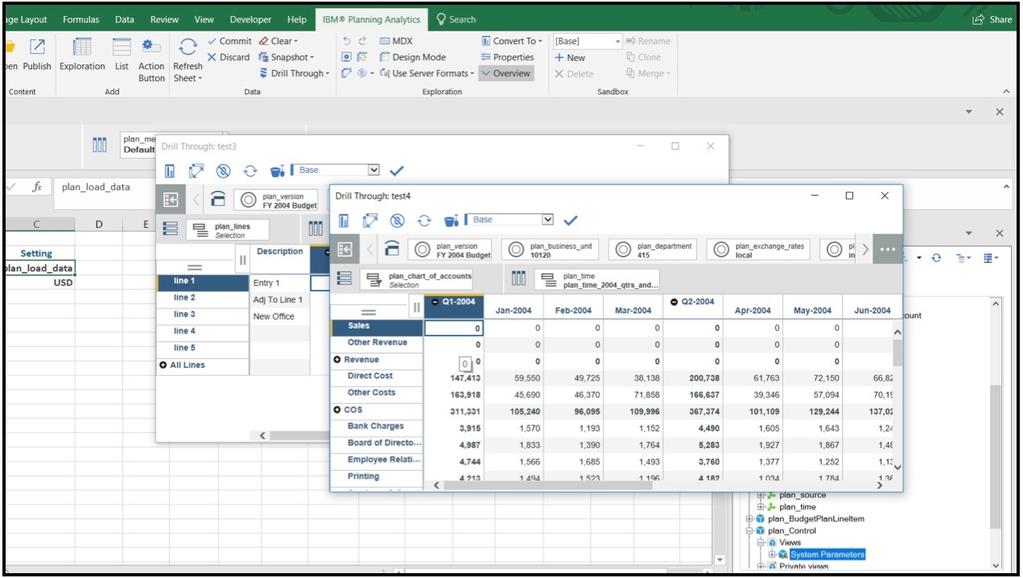The image size is (1023, 578).
Task: Click the suppress zeros icon in test3 toolbar
Action: [x=223, y=171]
